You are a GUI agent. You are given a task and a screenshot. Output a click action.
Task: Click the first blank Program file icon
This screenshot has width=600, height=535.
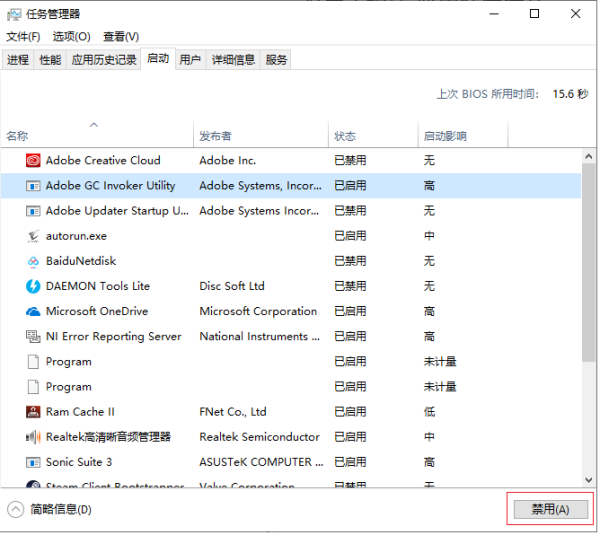[x=33, y=362]
